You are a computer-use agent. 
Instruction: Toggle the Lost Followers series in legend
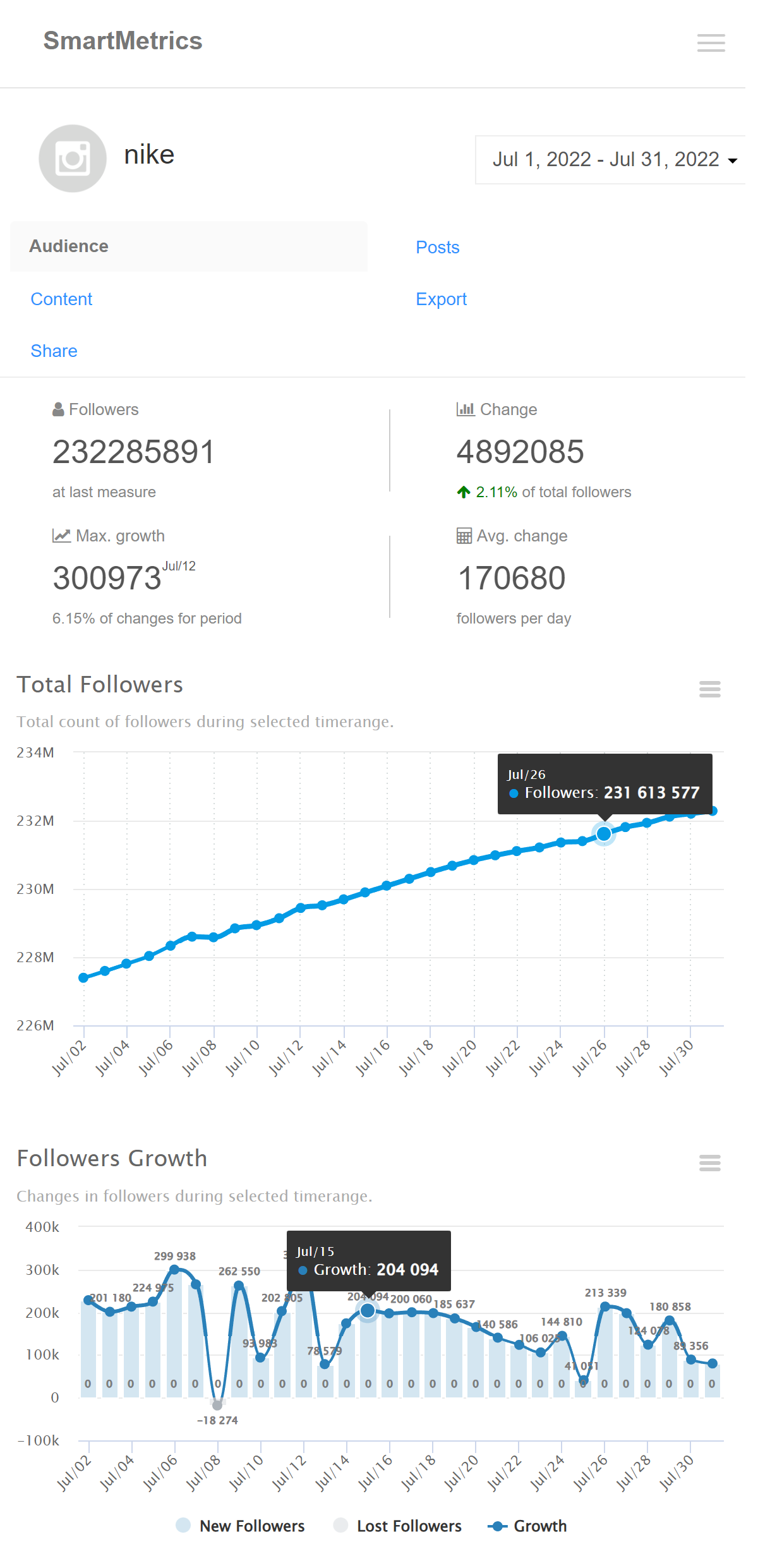[x=397, y=1526]
